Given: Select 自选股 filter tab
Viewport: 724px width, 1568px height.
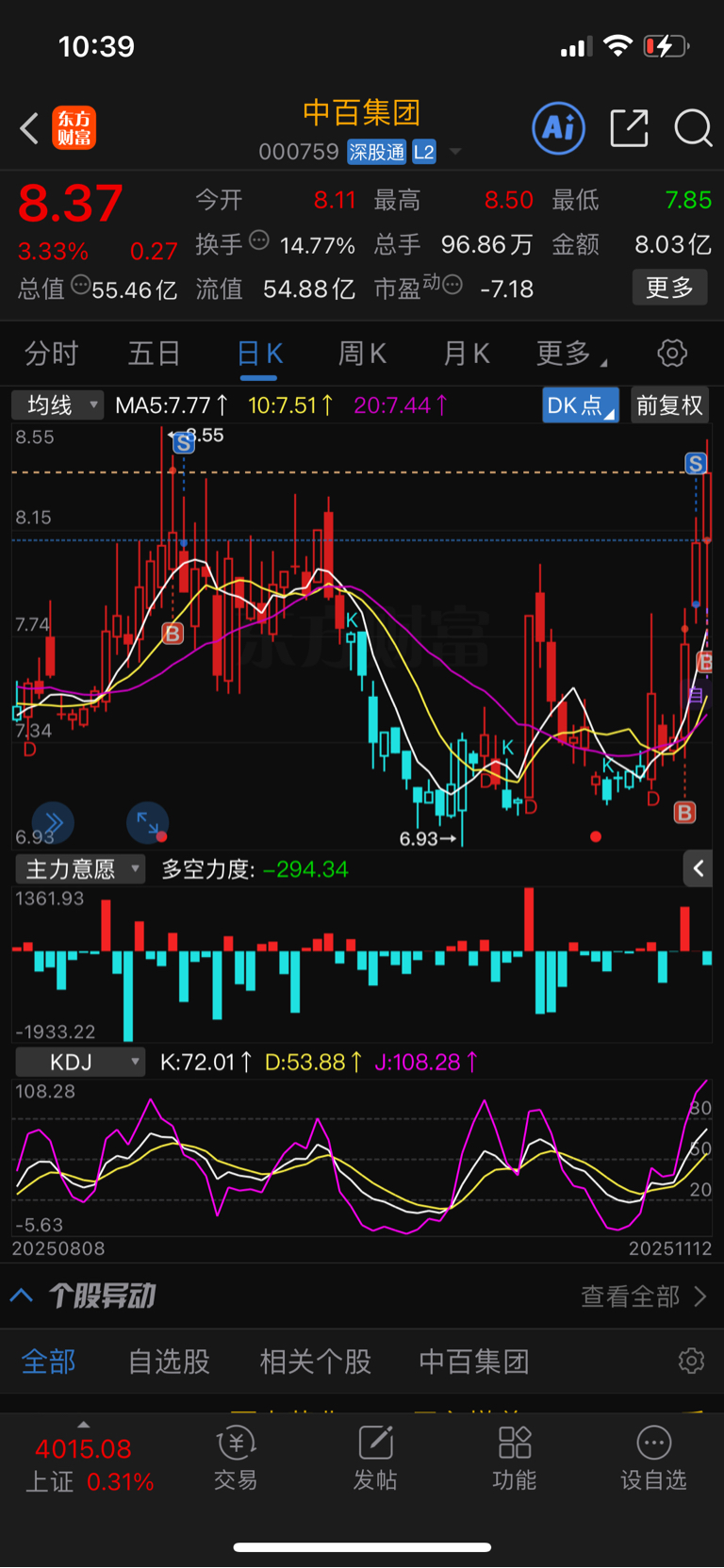Looking at the screenshot, I should (x=169, y=1362).
